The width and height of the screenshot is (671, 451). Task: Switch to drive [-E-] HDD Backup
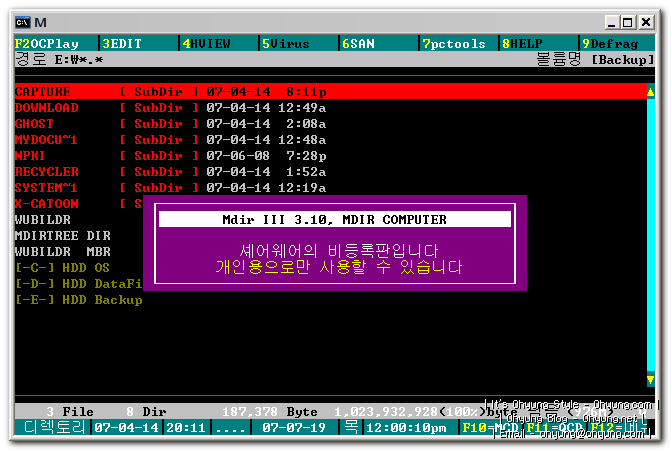coord(78,300)
